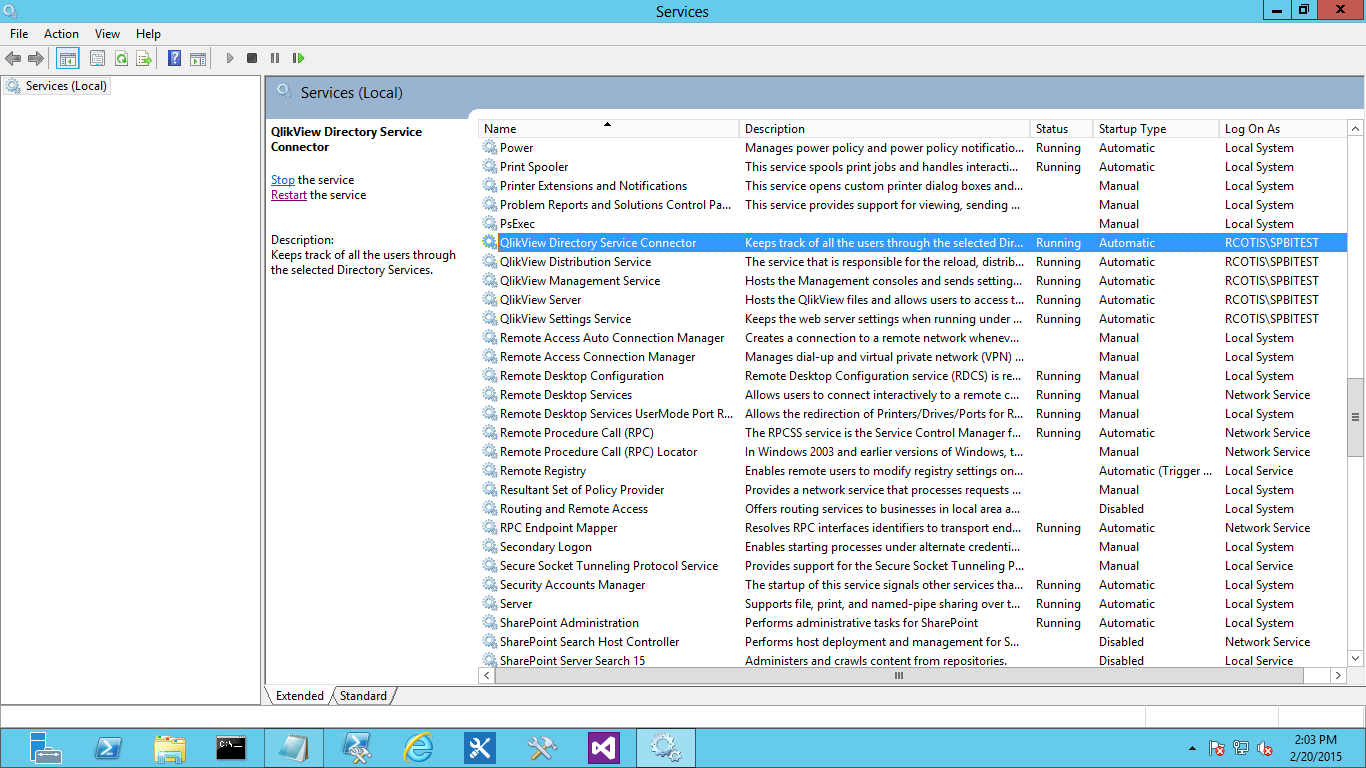Select SharePoint Search Host Controller row
This screenshot has width=1366, height=768.
pos(913,642)
